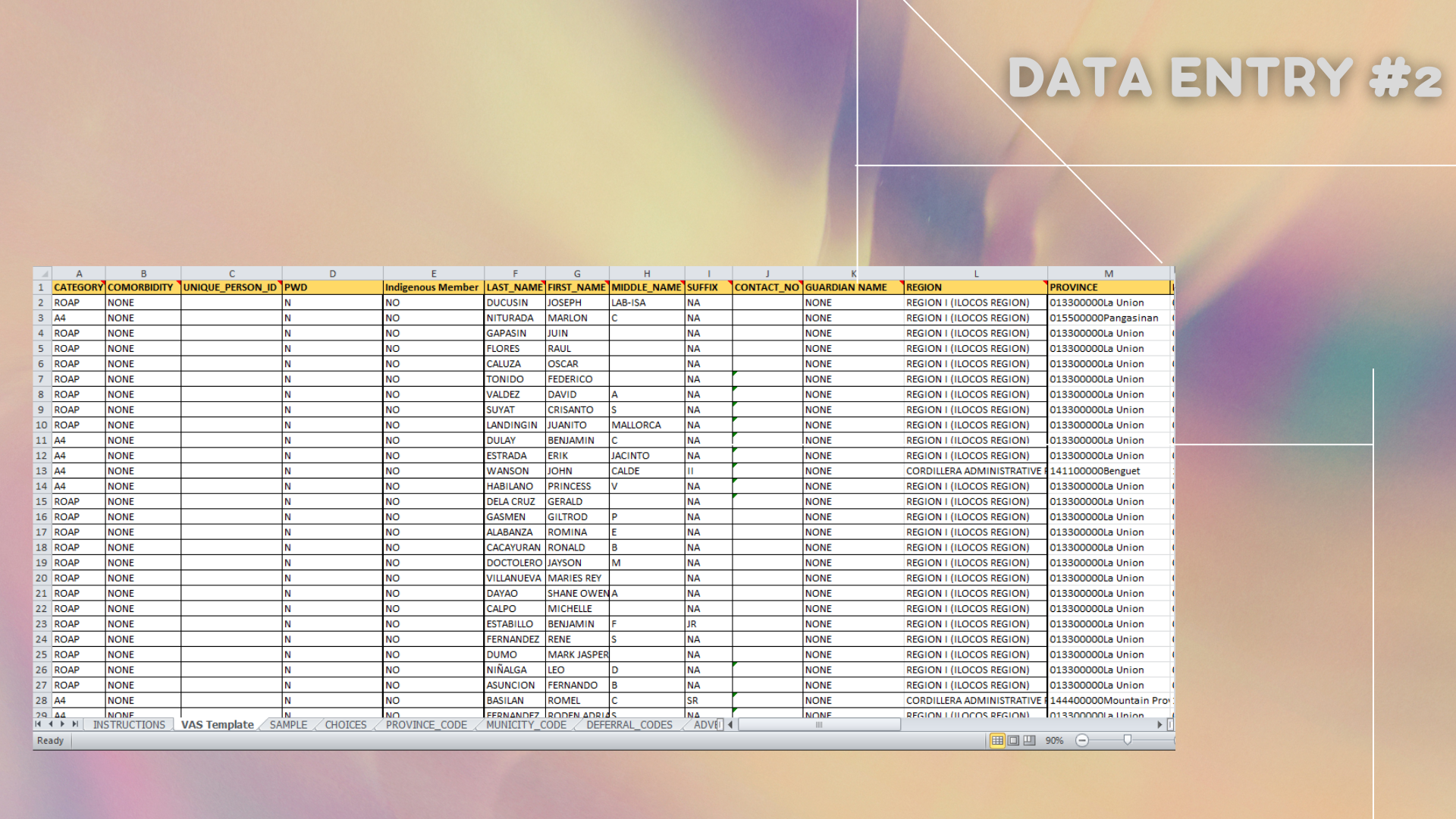Select cell with last name WANSON

(x=515, y=471)
